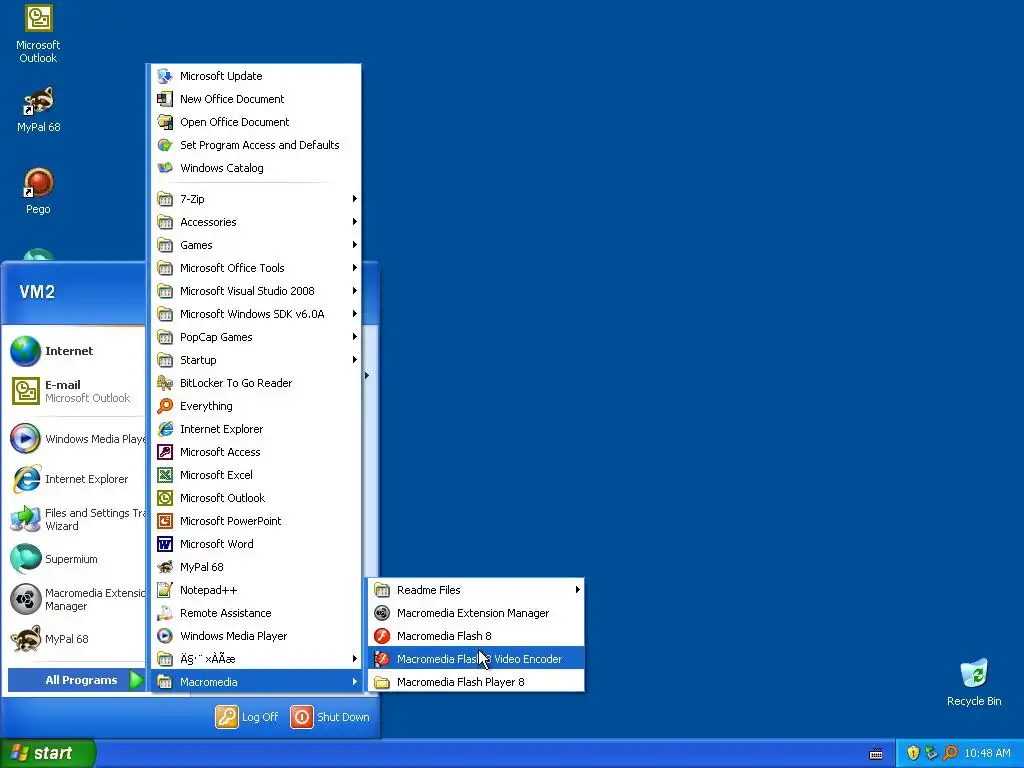Expand the 7-Zip submenu arrow
The height and width of the screenshot is (768, 1024).
coord(355,199)
